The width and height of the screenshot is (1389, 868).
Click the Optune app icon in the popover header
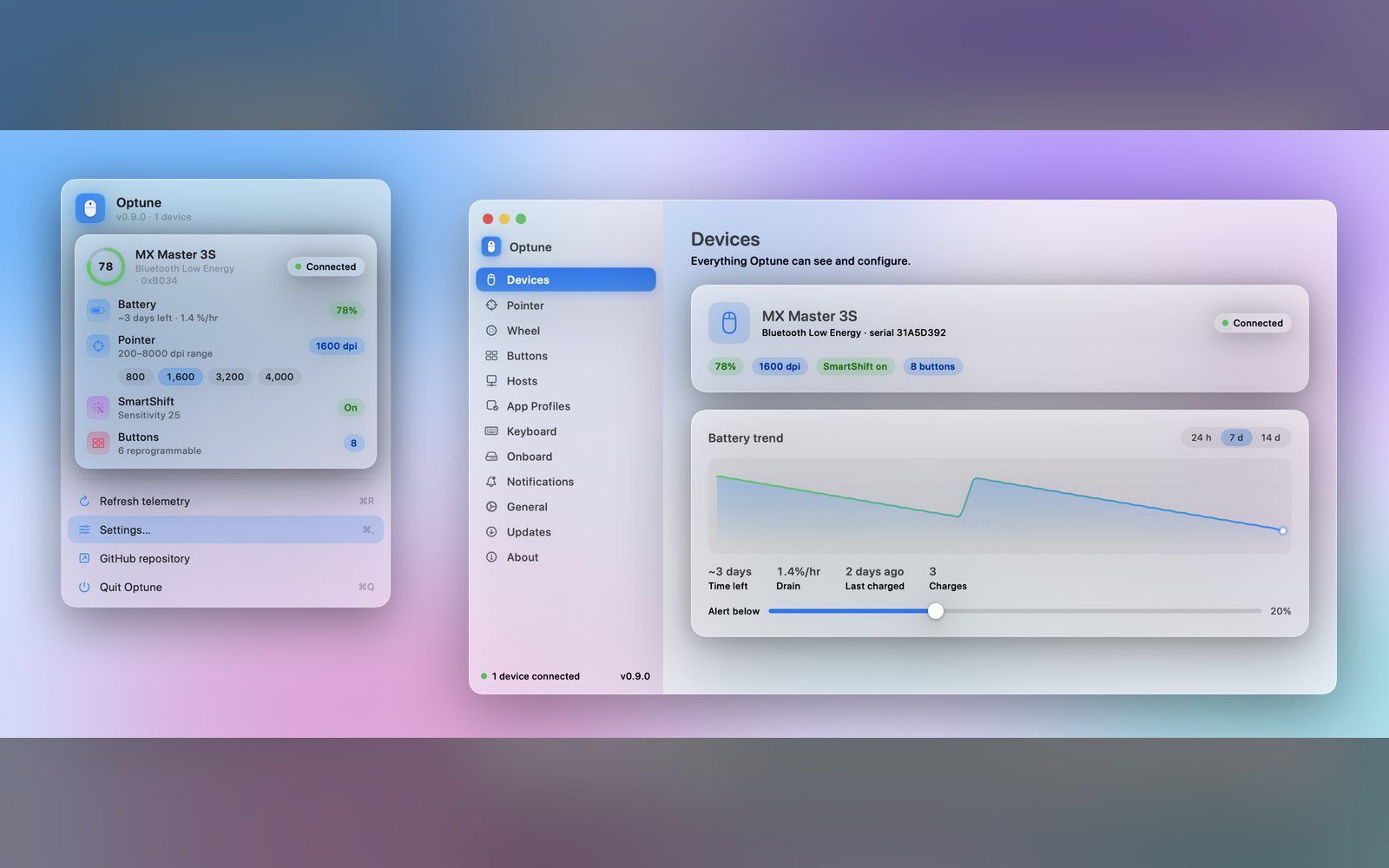[x=90, y=208]
